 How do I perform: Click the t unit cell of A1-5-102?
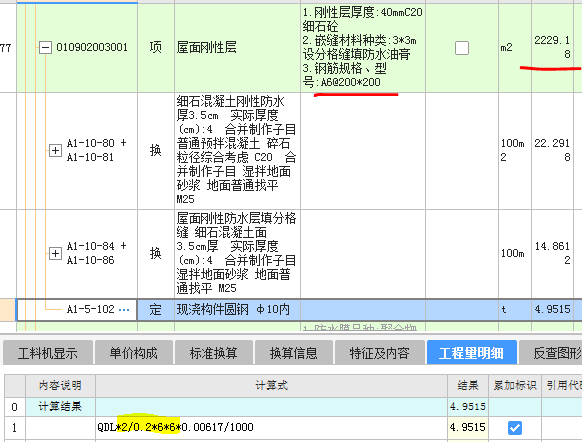click(514, 310)
